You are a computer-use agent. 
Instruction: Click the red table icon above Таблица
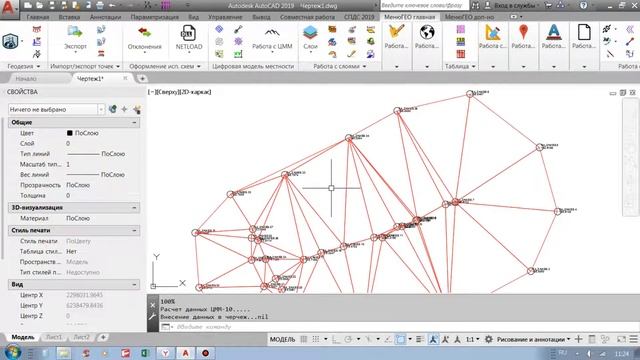point(460,54)
